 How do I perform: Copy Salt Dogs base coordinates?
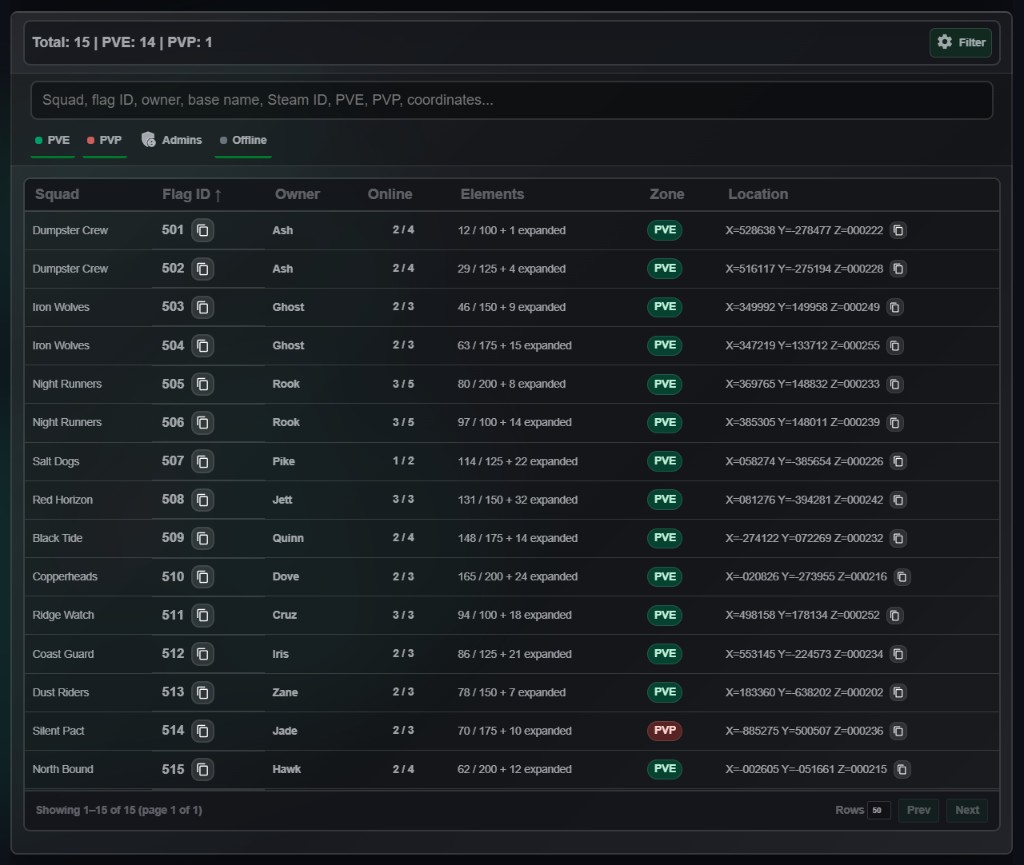coord(899,462)
